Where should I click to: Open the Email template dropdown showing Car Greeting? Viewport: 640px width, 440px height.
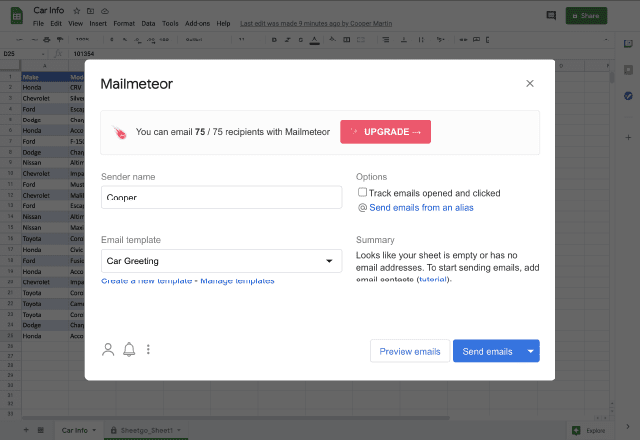221,261
